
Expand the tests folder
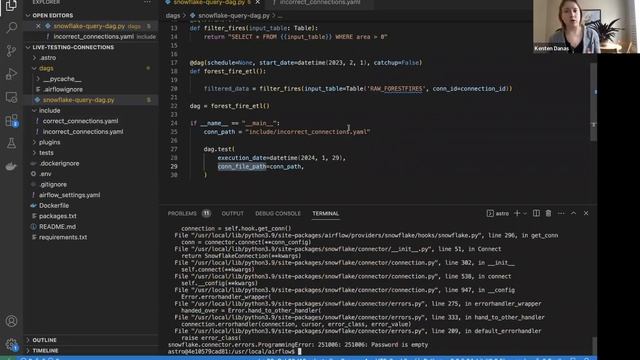coord(46,153)
